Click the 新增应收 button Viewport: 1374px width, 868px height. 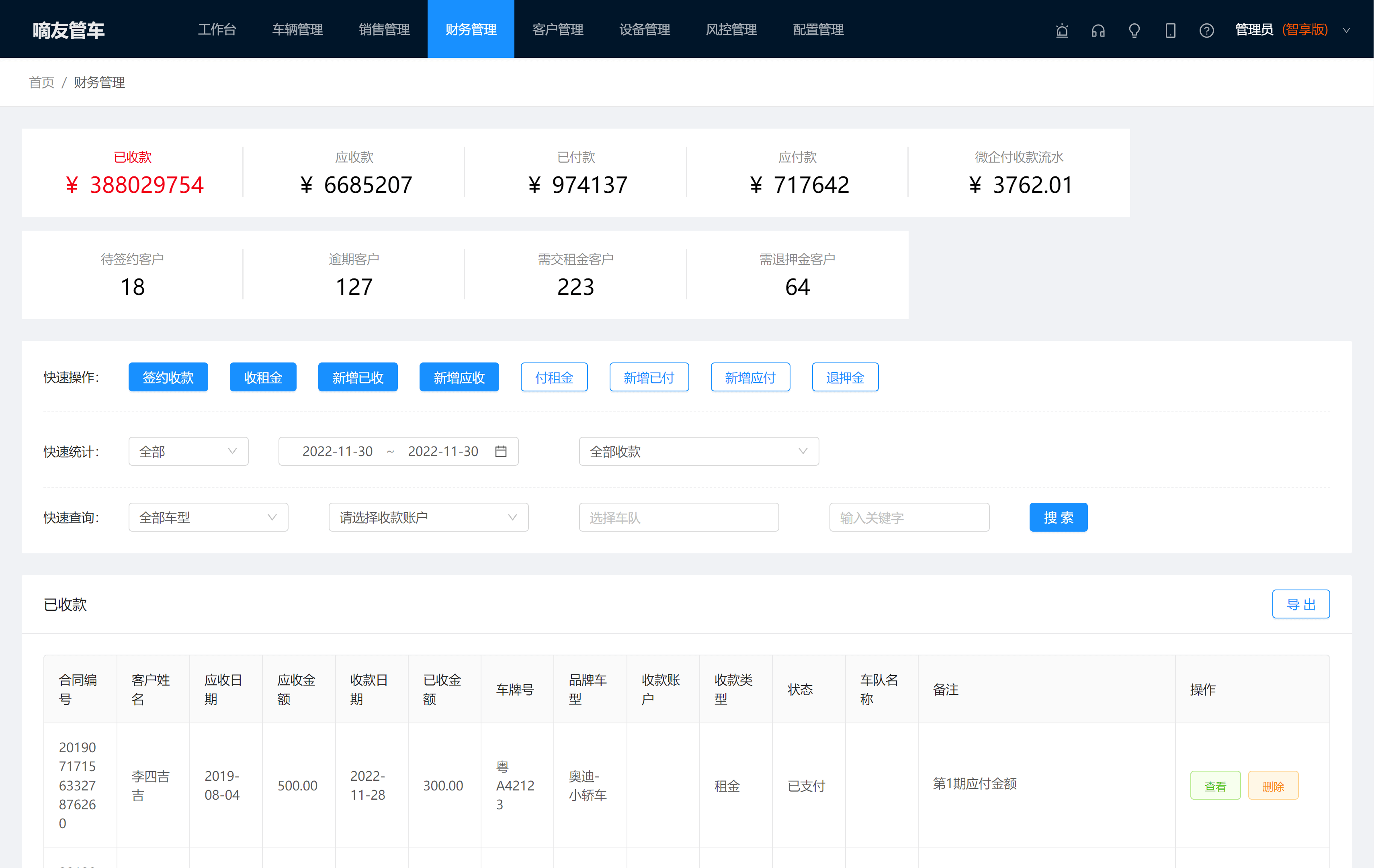pyautogui.click(x=459, y=377)
